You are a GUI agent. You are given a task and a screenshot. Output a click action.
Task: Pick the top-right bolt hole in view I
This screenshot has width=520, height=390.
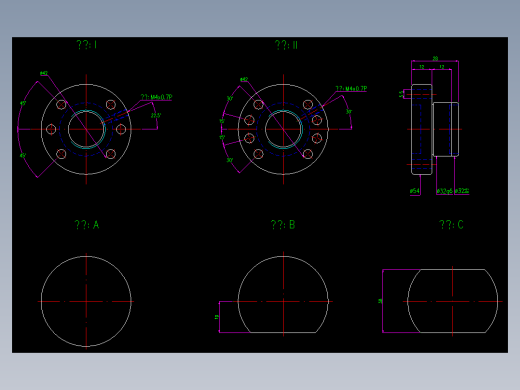coord(111,105)
